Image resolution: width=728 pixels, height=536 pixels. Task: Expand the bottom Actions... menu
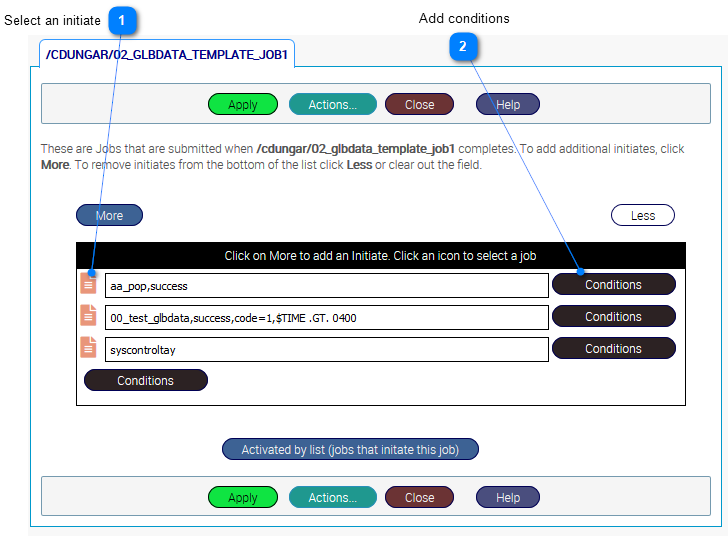[332, 497]
